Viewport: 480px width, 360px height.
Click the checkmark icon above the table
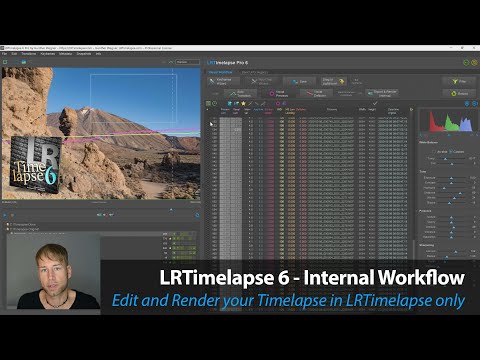click(375, 103)
